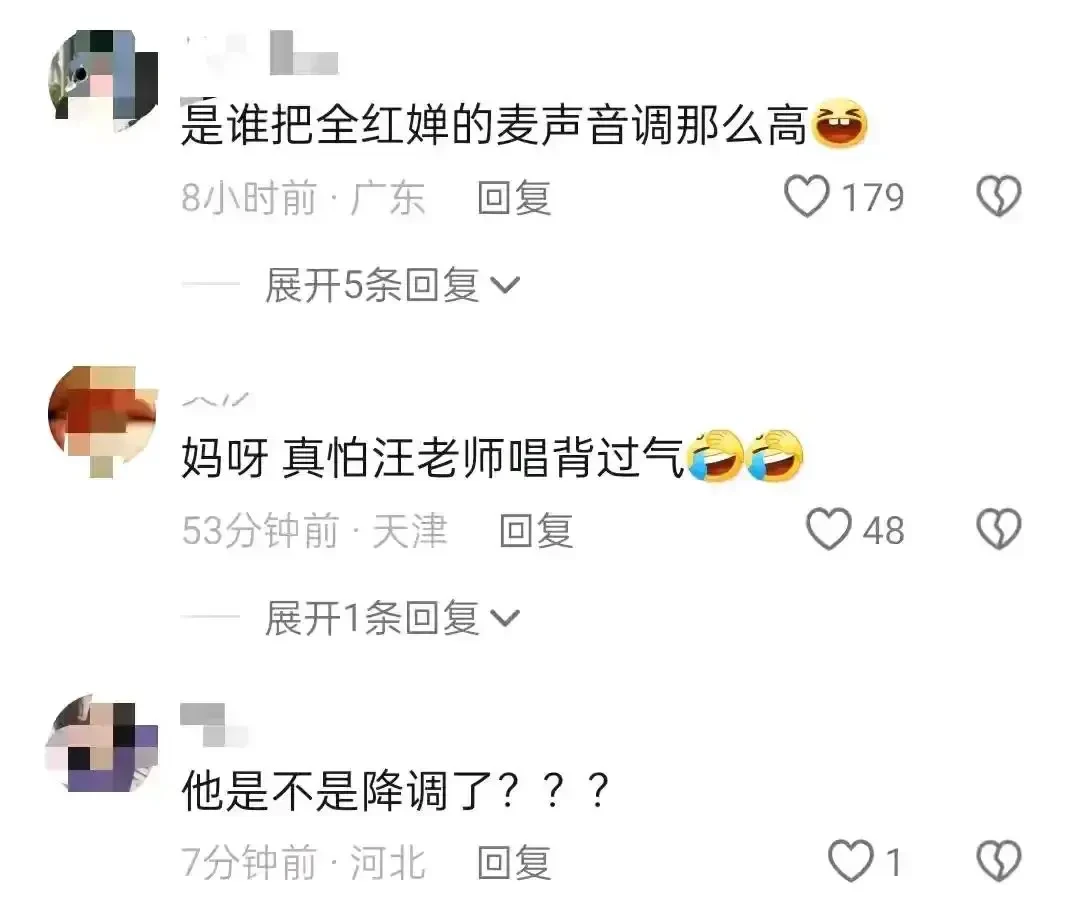Viewport: 1080px width, 916px height.
Task: Reply to the Hebei comment via 回复
Action: pos(515,863)
